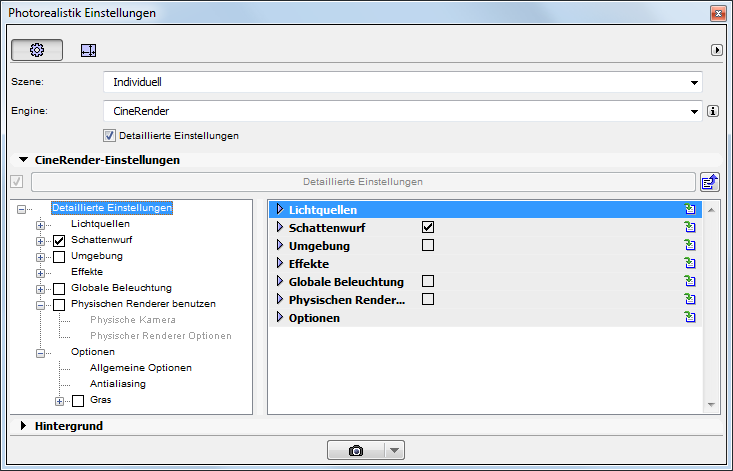Screen dimensions: 733x471
Task: Collapse the Detaillierte Einstellungen tree root
Action: (22, 209)
